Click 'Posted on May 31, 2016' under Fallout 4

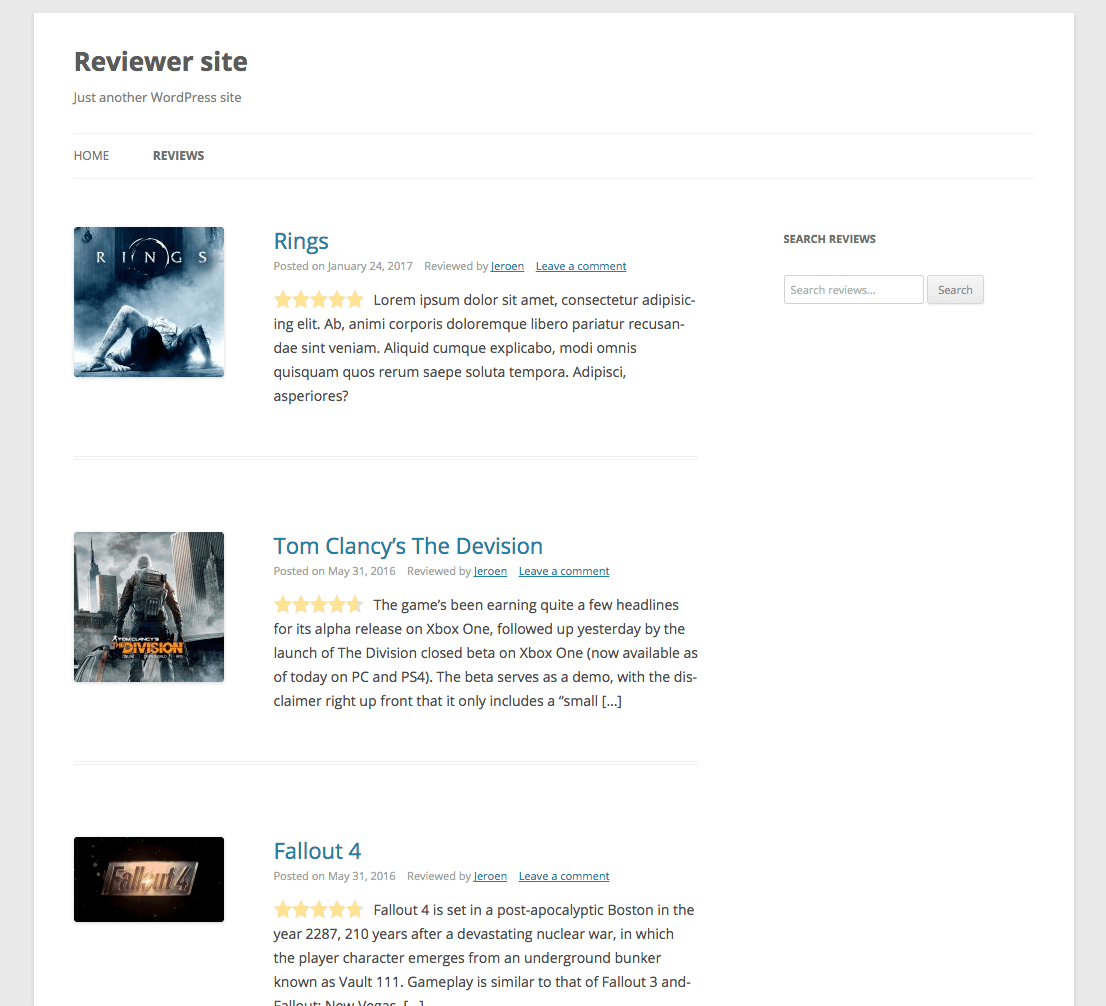[x=334, y=876]
